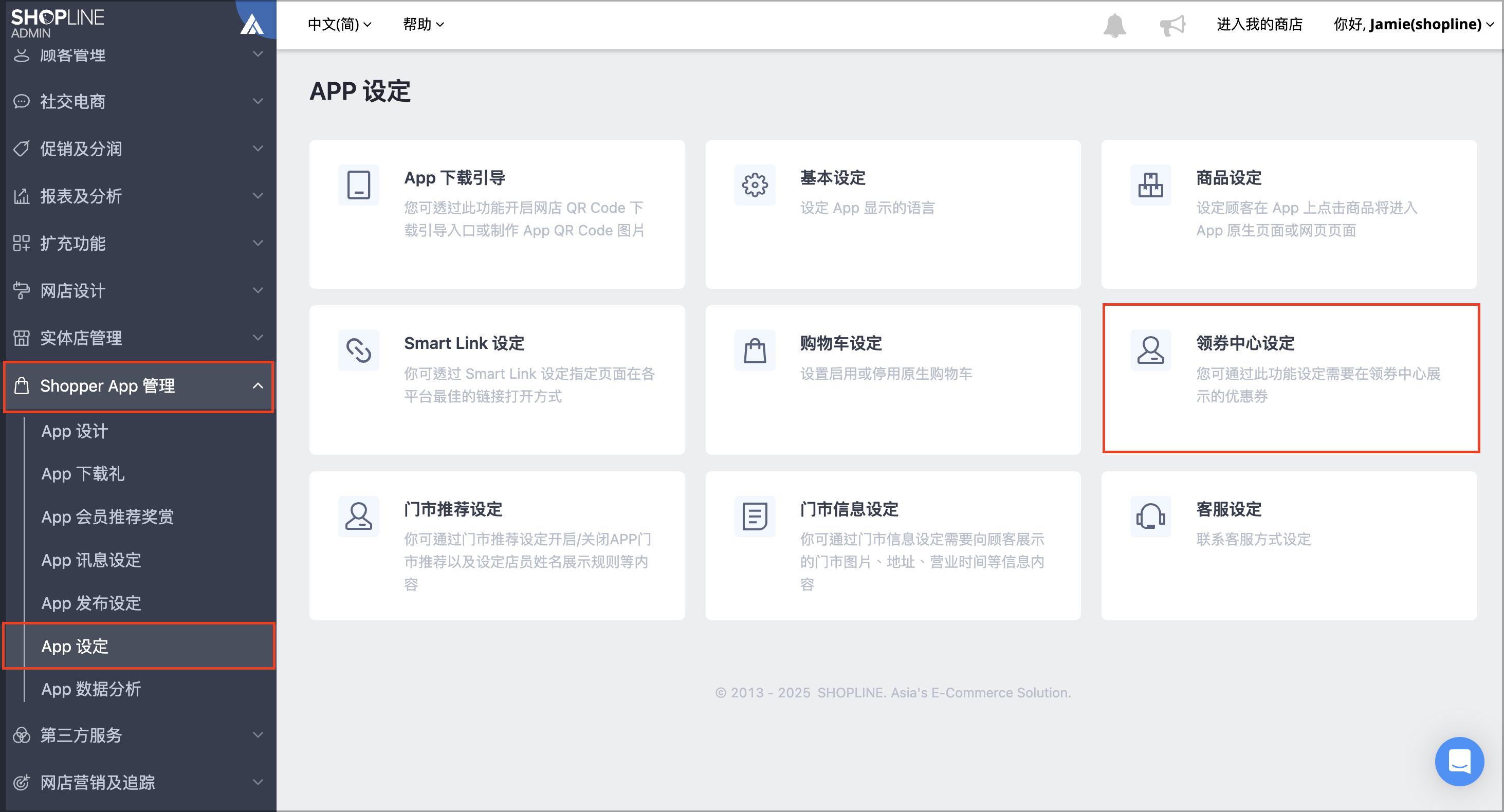This screenshot has width=1504, height=812.
Task: Open the live chat bubble button
Action: click(1459, 761)
